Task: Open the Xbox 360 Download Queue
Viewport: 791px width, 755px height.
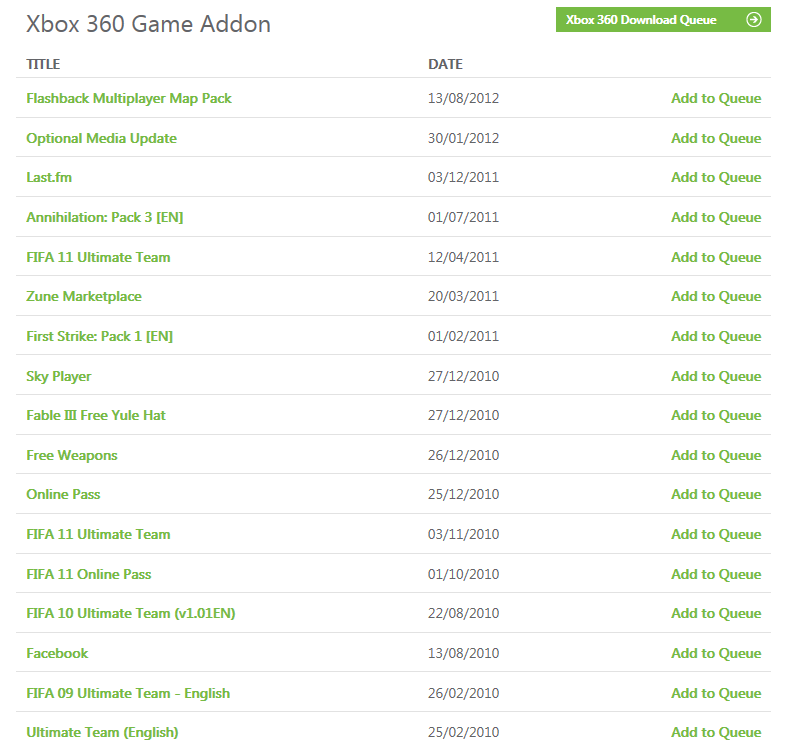Action: [642, 20]
